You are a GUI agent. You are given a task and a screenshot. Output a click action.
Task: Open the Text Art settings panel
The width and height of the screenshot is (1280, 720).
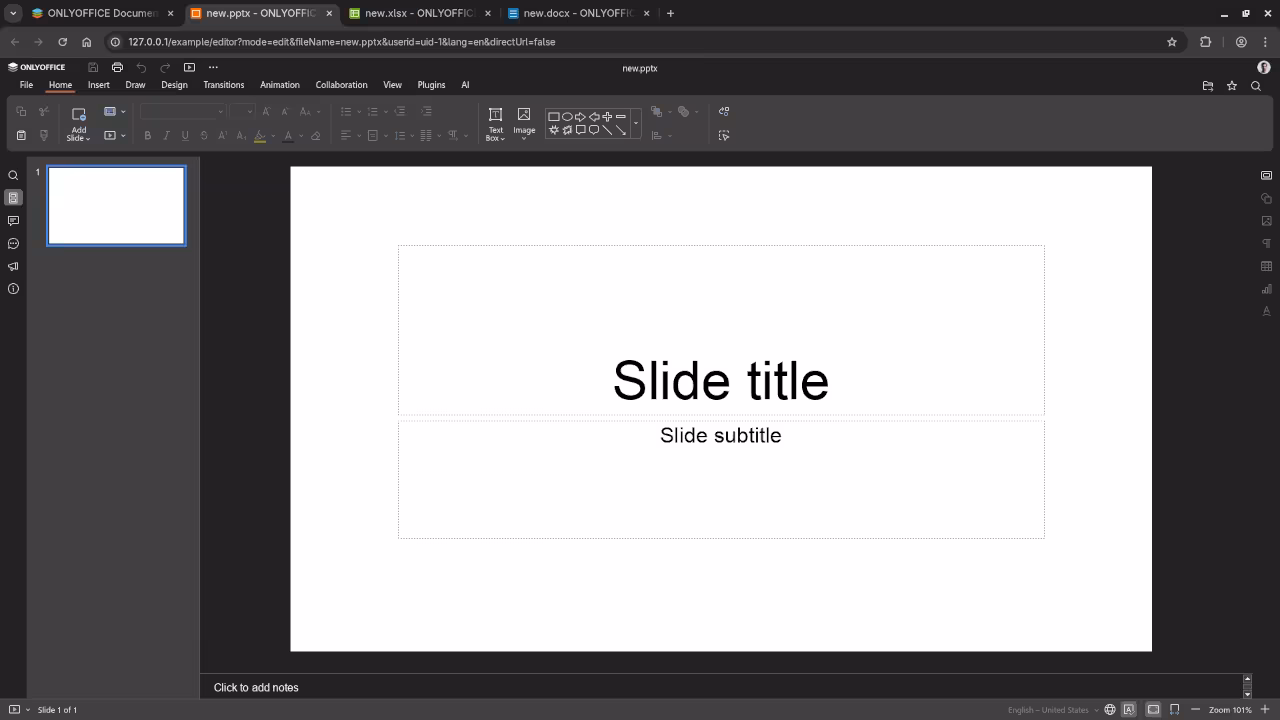[x=1266, y=311]
